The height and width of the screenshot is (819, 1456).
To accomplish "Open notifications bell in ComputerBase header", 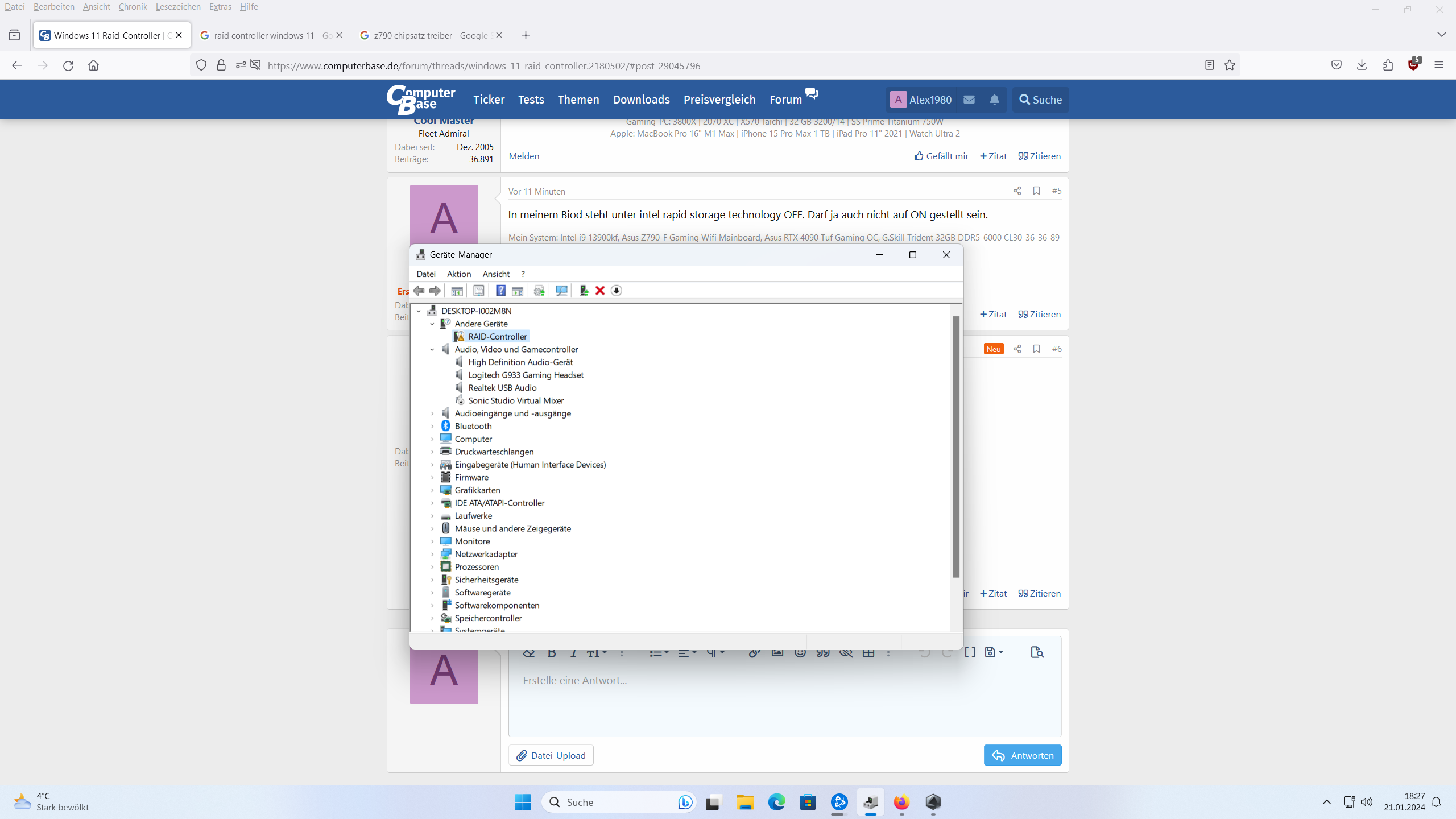I will 994,100.
